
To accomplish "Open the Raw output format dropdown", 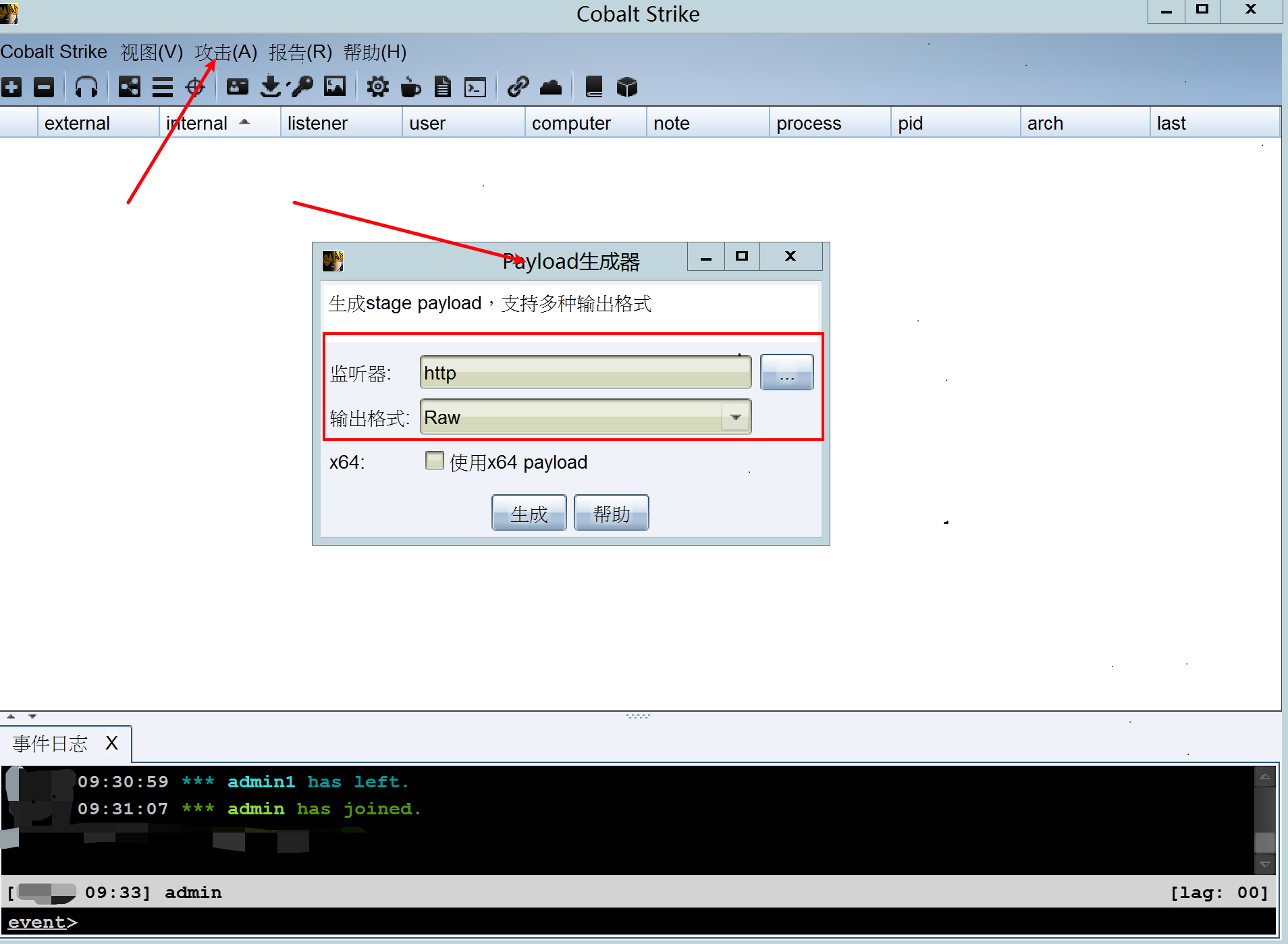I will tap(736, 417).
